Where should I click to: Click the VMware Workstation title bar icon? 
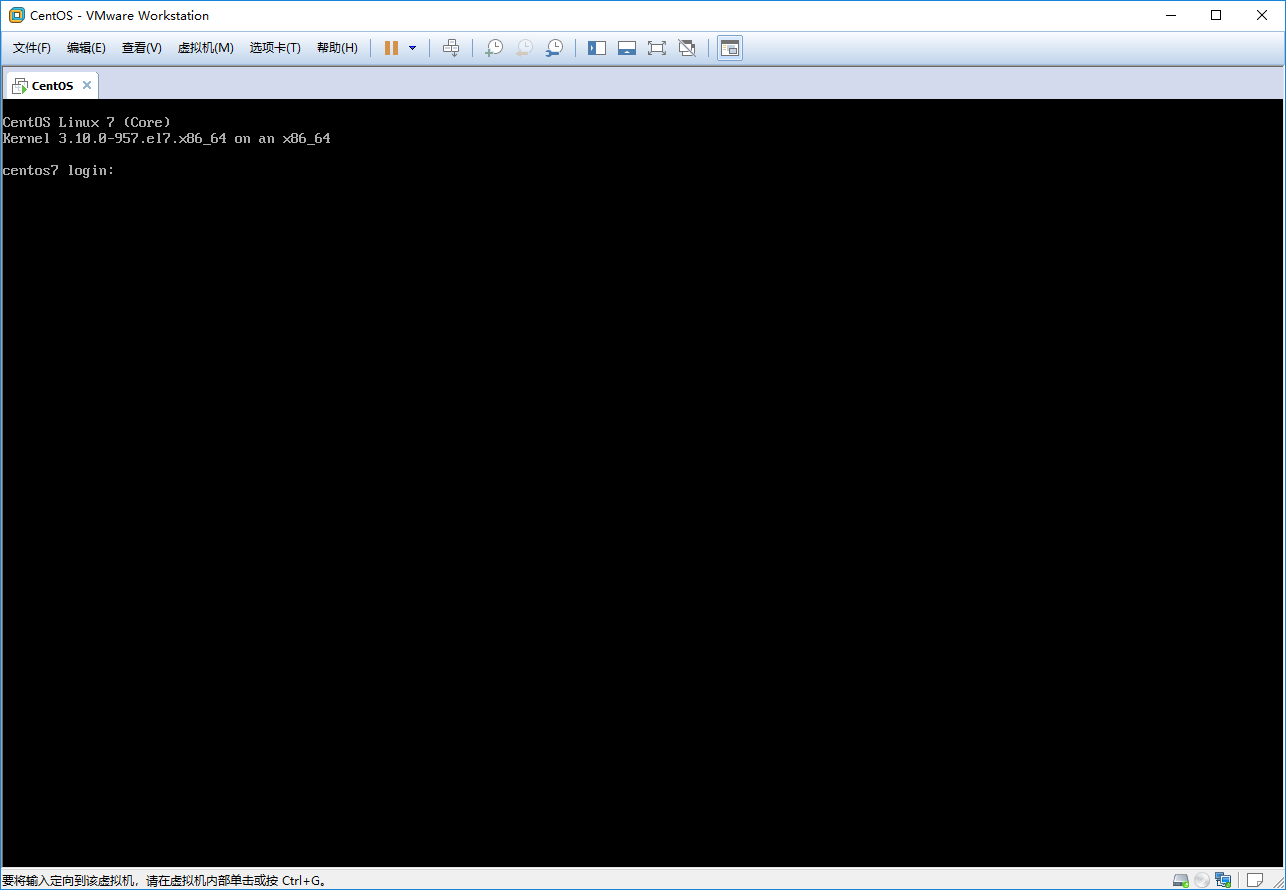16,15
